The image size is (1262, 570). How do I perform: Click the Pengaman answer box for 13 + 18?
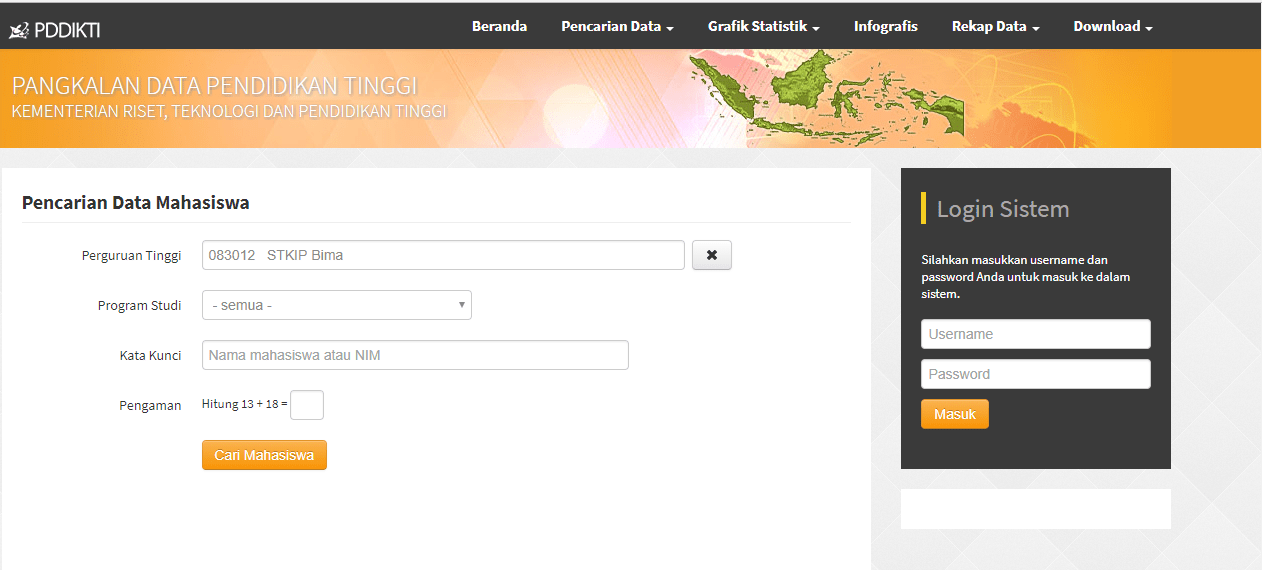307,405
